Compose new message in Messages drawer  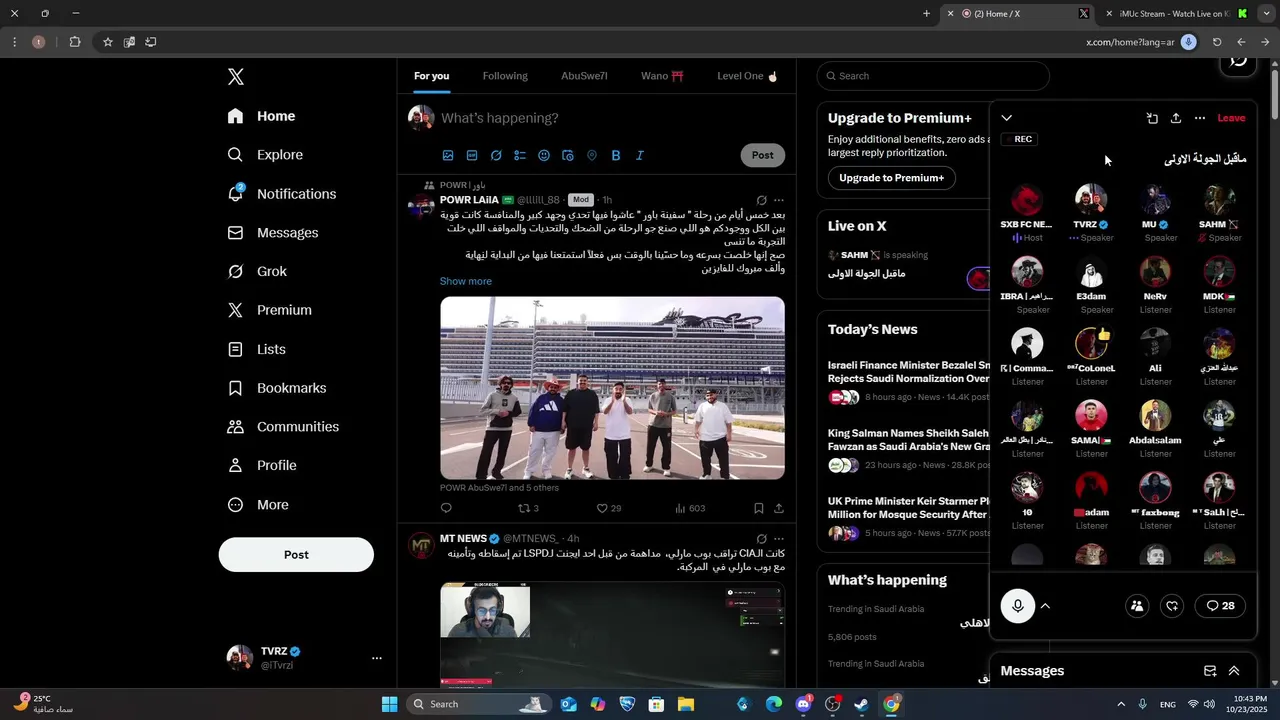1210,671
